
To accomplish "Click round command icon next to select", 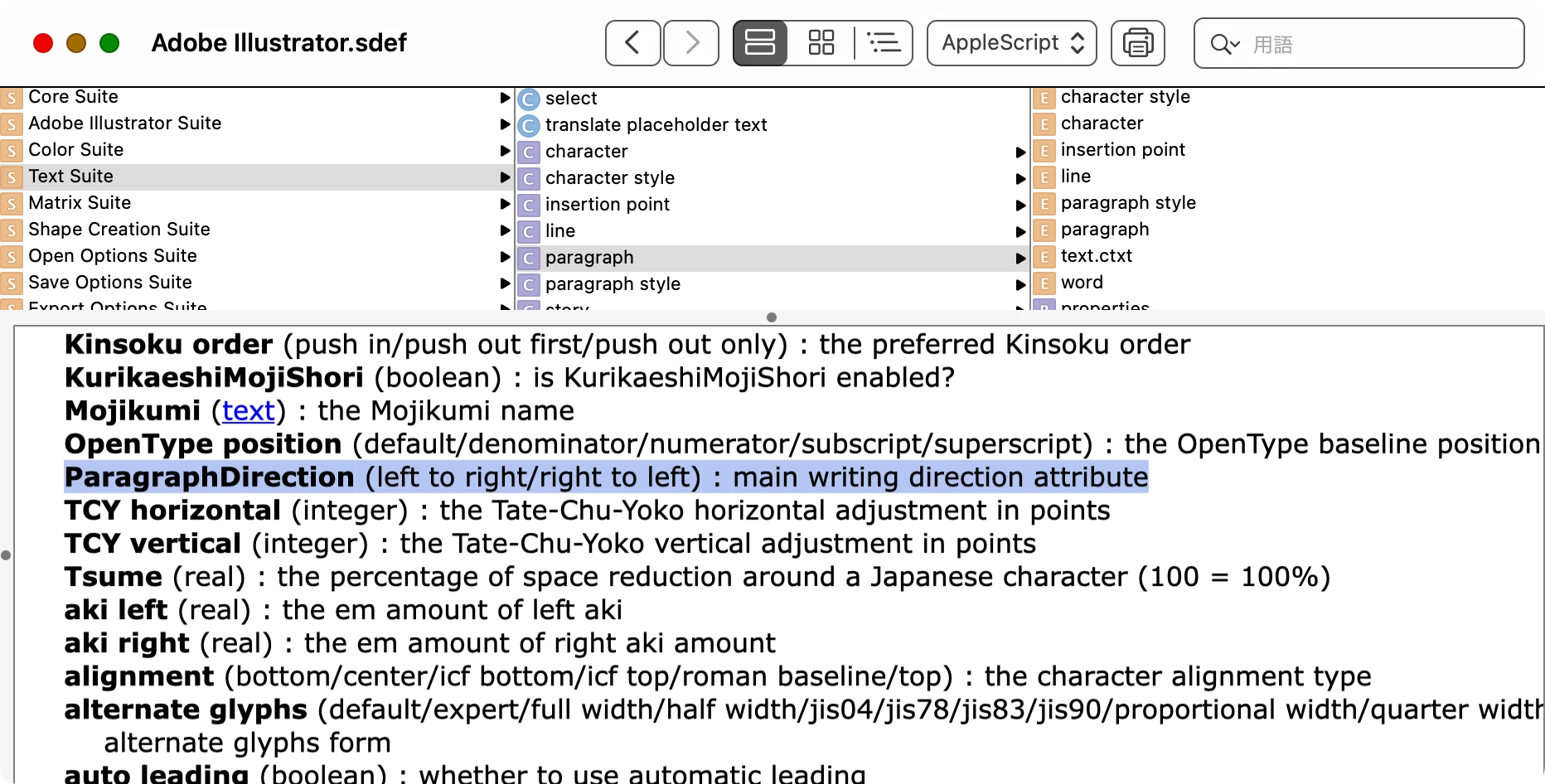I will point(529,99).
